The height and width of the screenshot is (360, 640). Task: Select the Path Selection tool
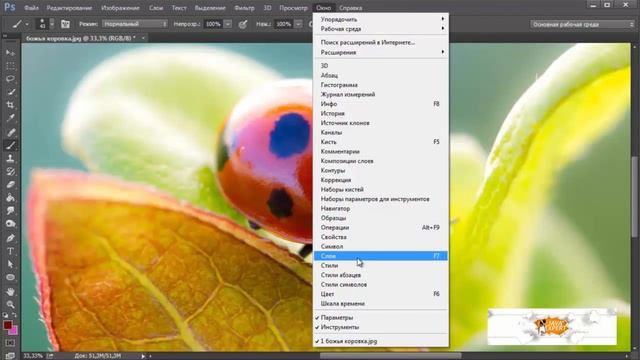(x=10, y=264)
